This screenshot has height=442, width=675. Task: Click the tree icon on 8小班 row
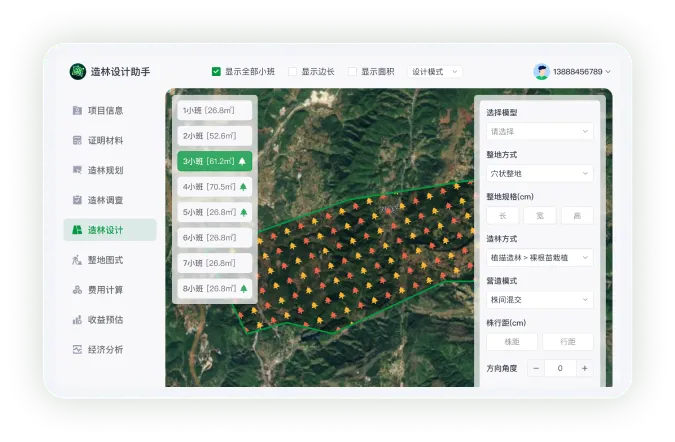tap(244, 288)
